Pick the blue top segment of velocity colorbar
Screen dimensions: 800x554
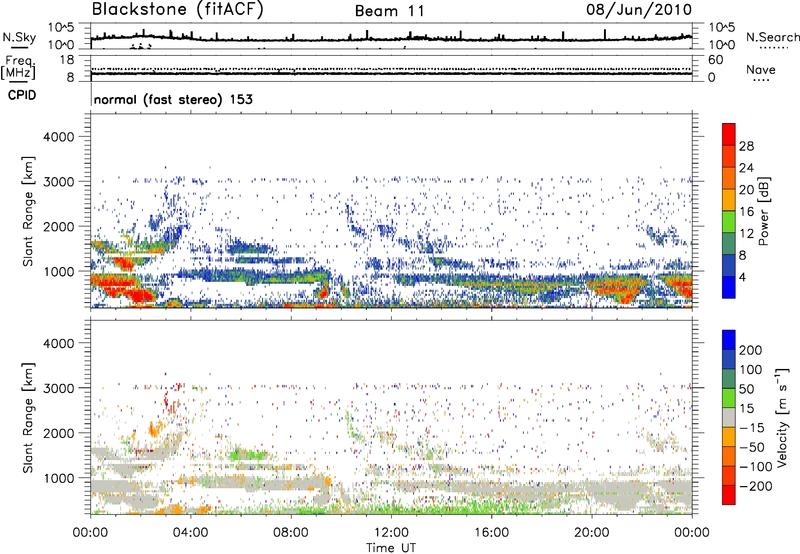coord(729,340)
